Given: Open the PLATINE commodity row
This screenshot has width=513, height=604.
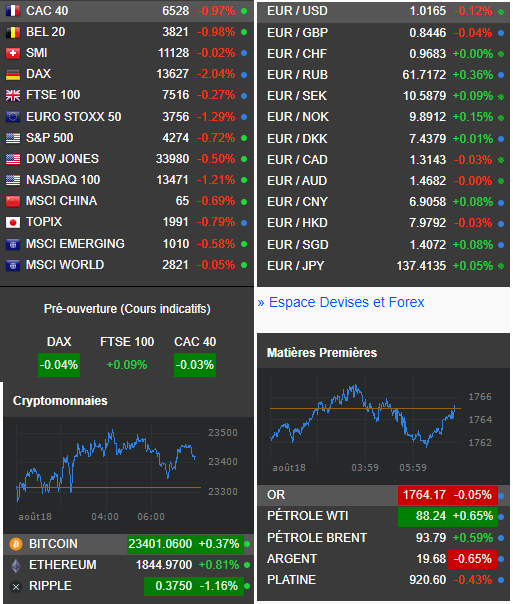Looking at the screenshot, I should (x=383, y=580).
